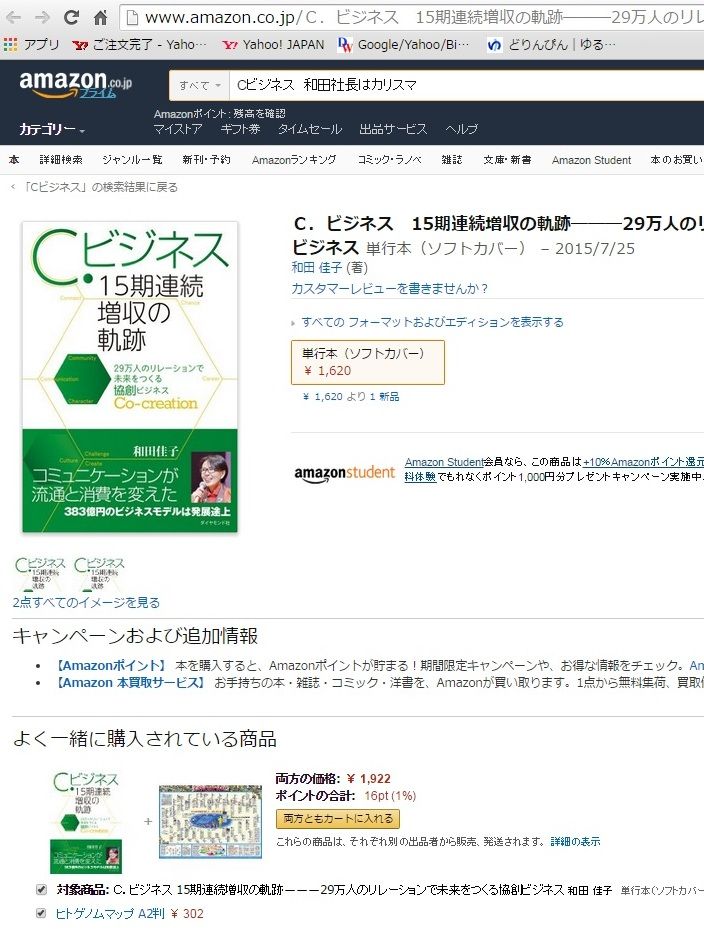
Task: Click the amazon.co.jp logo
Action: click(x=76, y=84)
